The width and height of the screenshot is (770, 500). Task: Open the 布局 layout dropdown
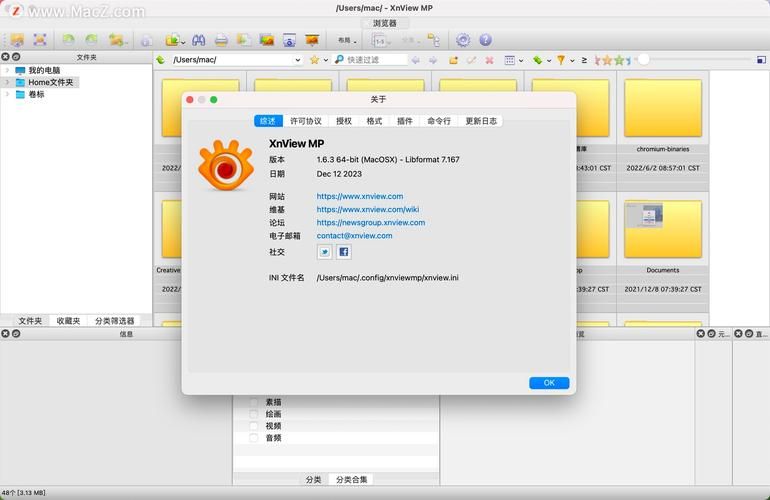coord(347,40)
